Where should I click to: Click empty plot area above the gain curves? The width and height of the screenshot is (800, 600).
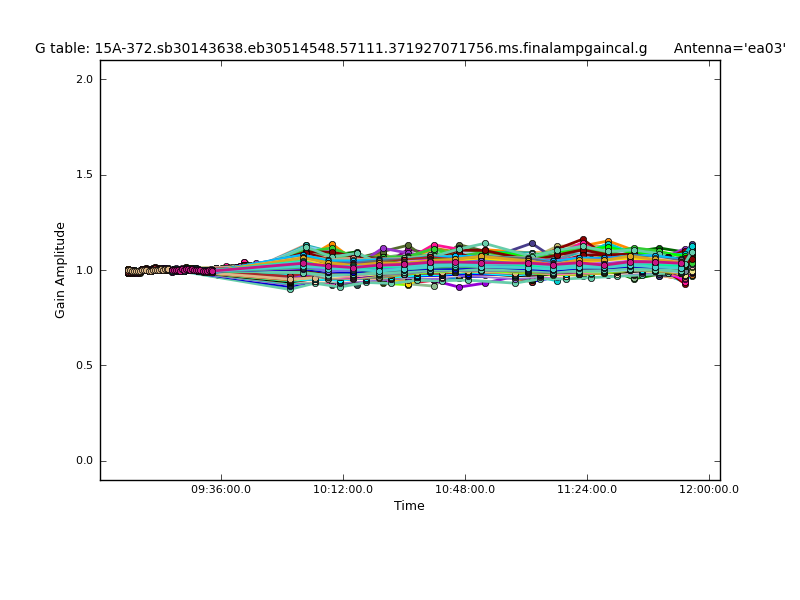(x=400, y=140)
